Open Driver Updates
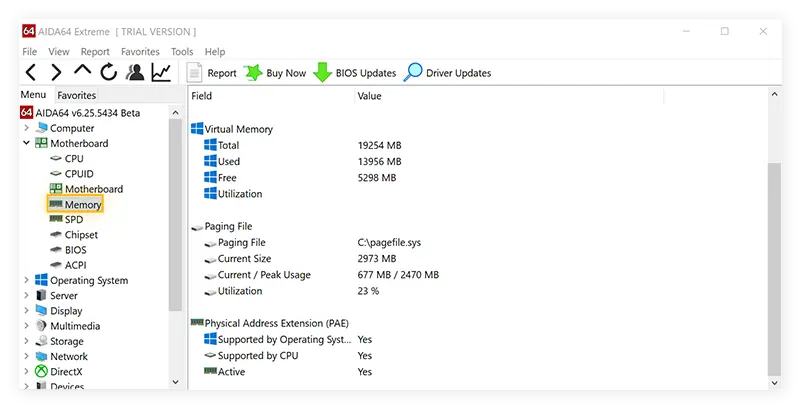This screenshot has width=800, height=409. tap(447, 73)
